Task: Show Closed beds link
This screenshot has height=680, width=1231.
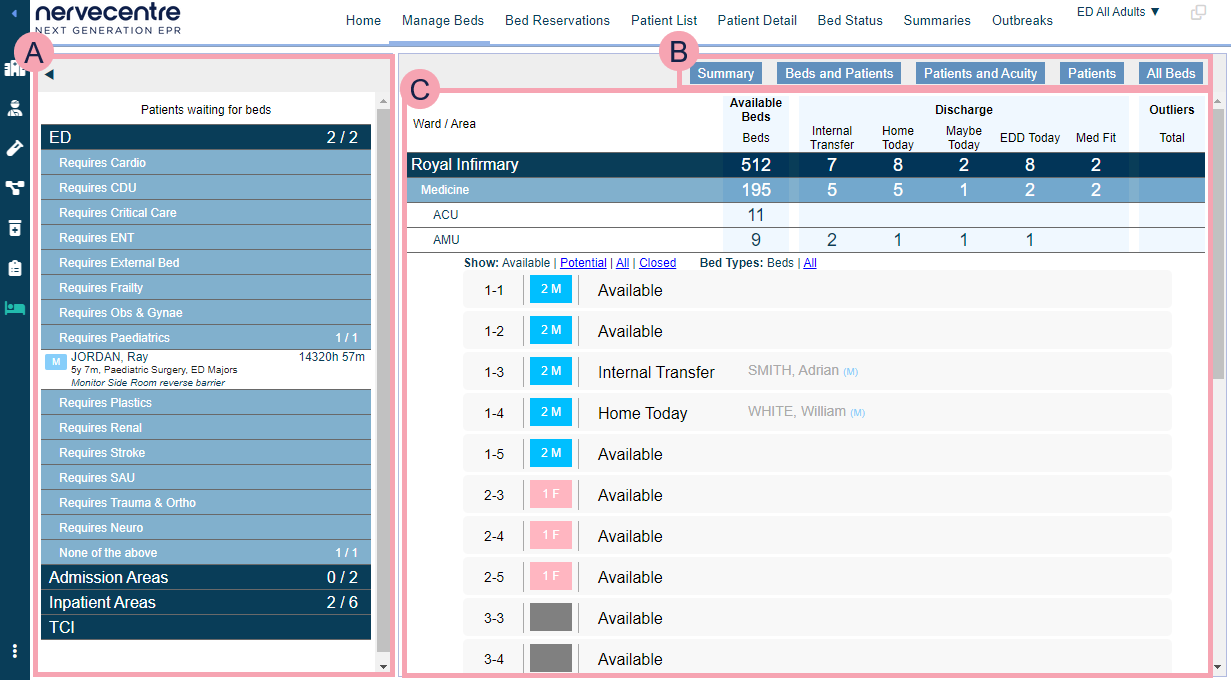Action: tap(657, 263)
